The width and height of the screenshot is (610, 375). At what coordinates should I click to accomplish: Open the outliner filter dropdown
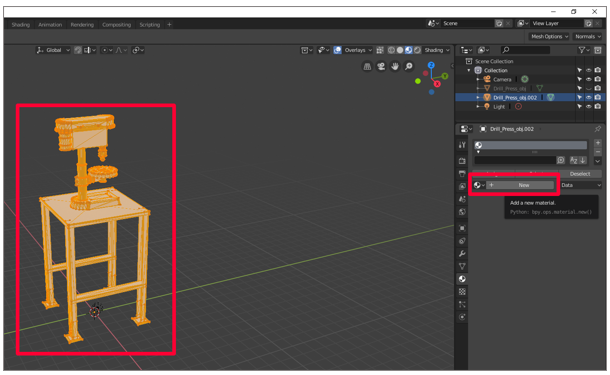pyautogui.click(x=584, y=50)
